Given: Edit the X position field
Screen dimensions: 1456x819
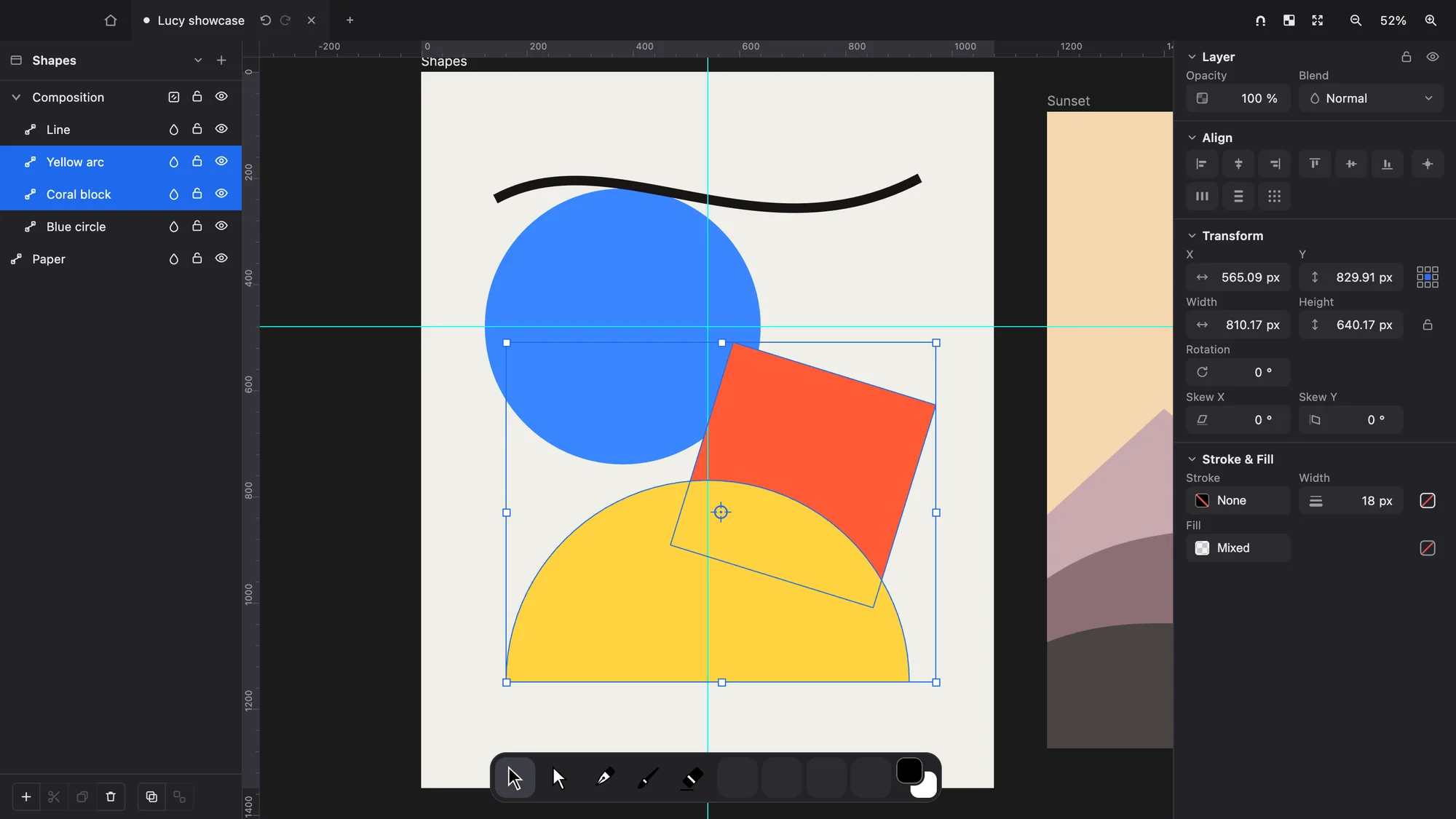Looking at the screenshot, I should [x=1238, y=277].
